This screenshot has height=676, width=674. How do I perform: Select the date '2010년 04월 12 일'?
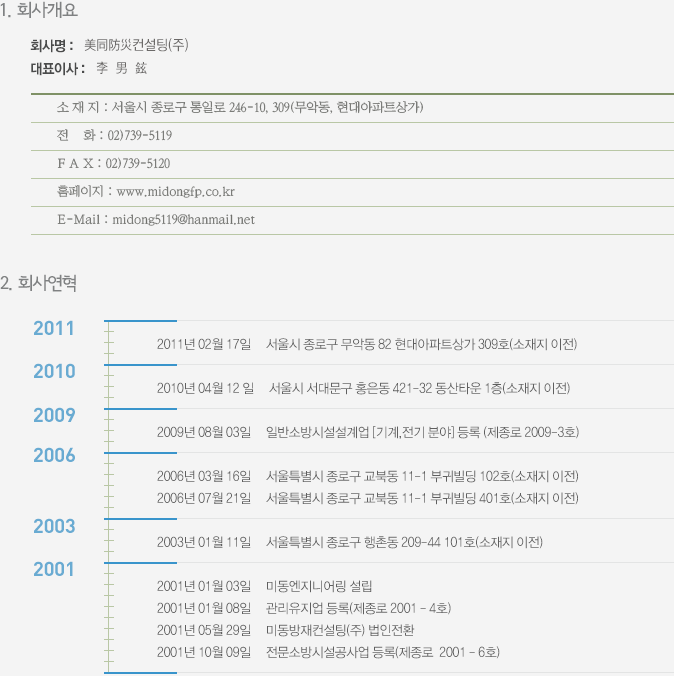205,388
